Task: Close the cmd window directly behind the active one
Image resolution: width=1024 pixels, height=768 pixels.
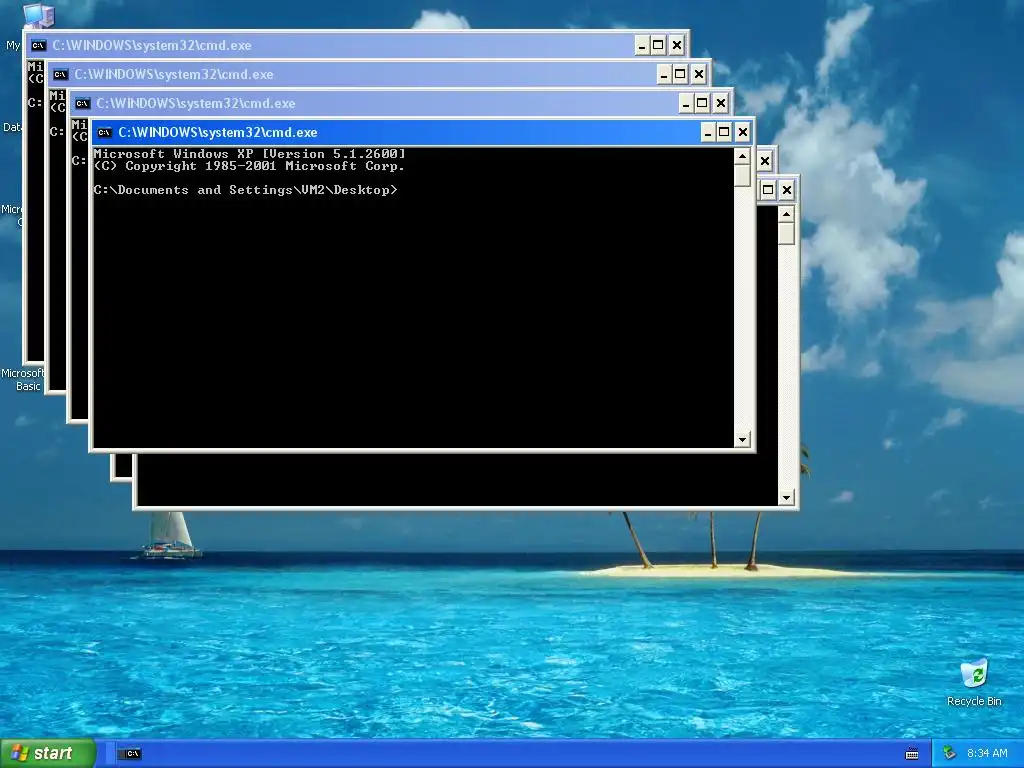Action: tap(720, 104)
